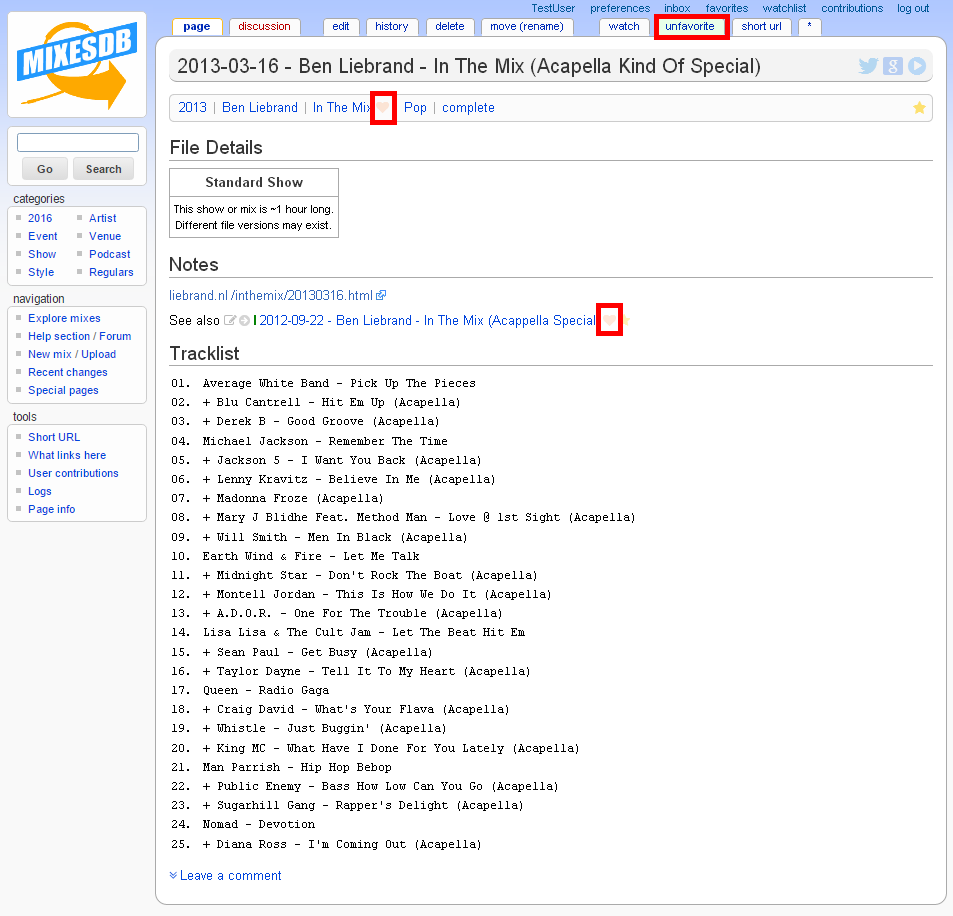
Task: Open the Show category in sidebar
Action: click(42, 255)
